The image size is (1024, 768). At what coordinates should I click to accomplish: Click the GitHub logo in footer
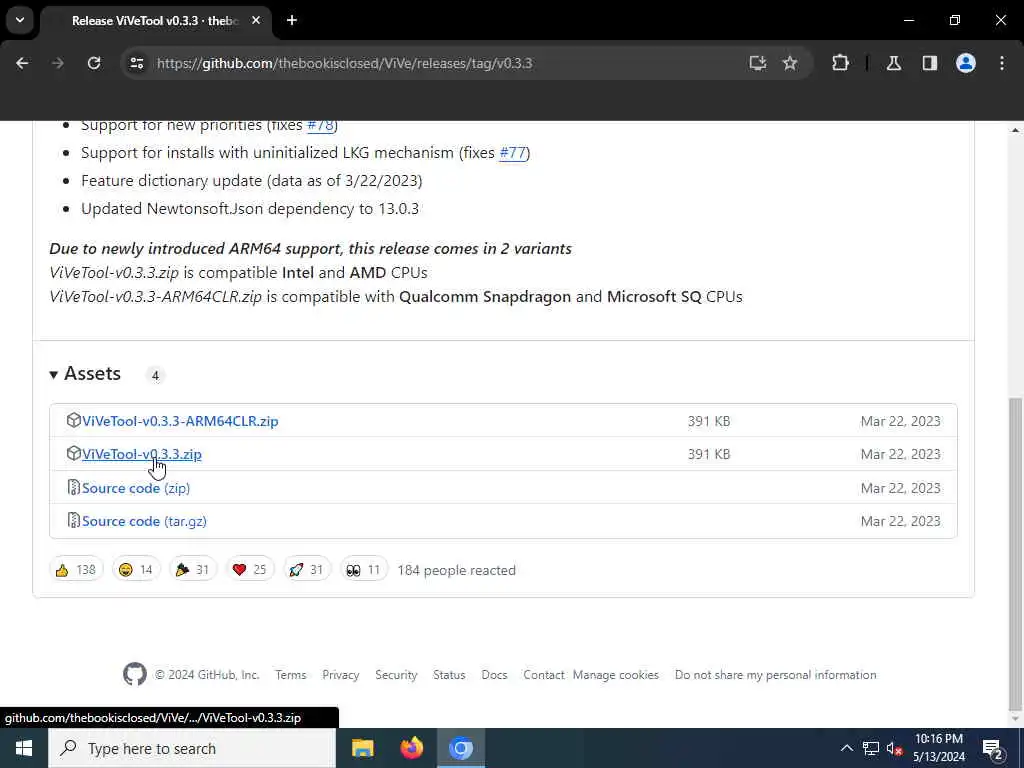(x=135, y=675)
